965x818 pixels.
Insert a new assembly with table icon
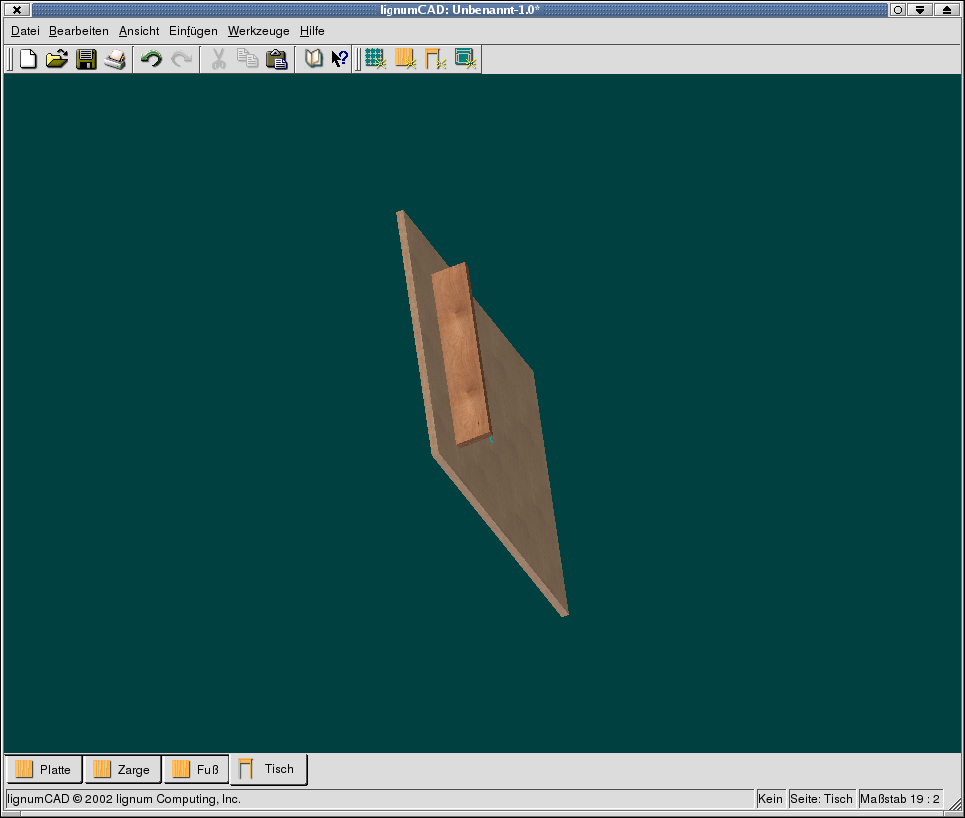coord(435,59)
